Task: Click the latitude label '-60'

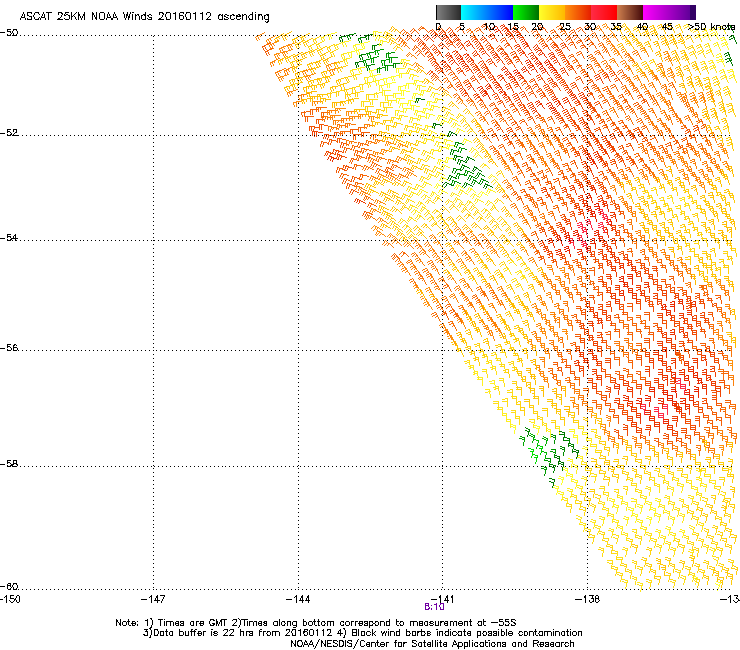Action: tap(9, 586)
